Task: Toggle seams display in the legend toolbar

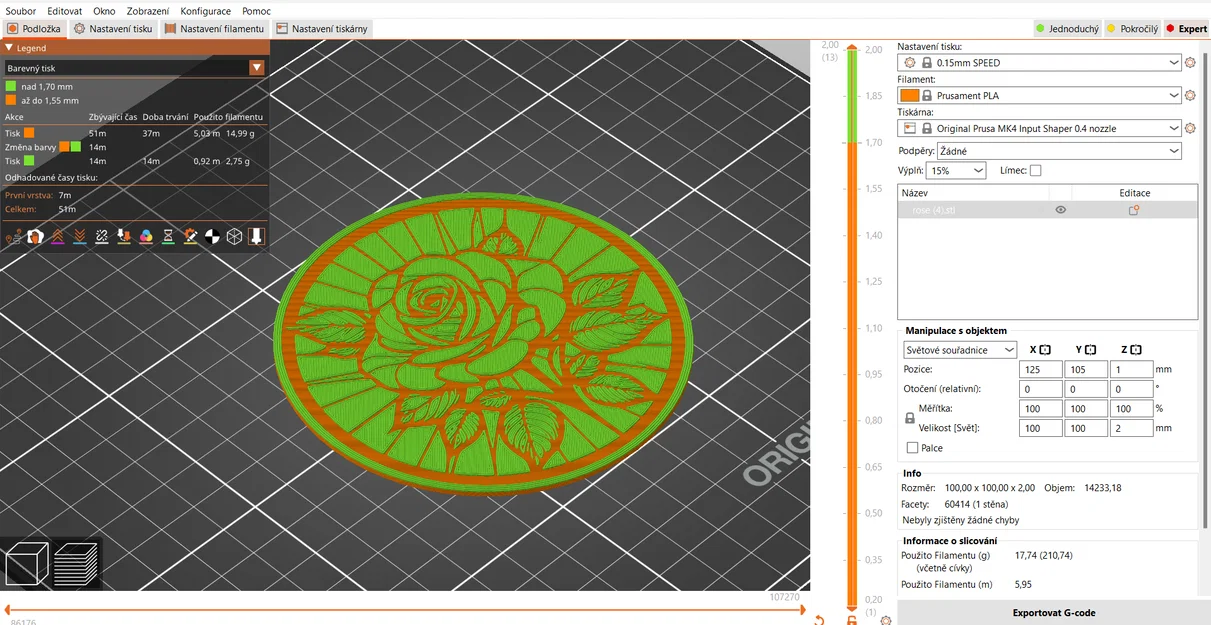Action: pyautogui.click(x=101, y=236)
